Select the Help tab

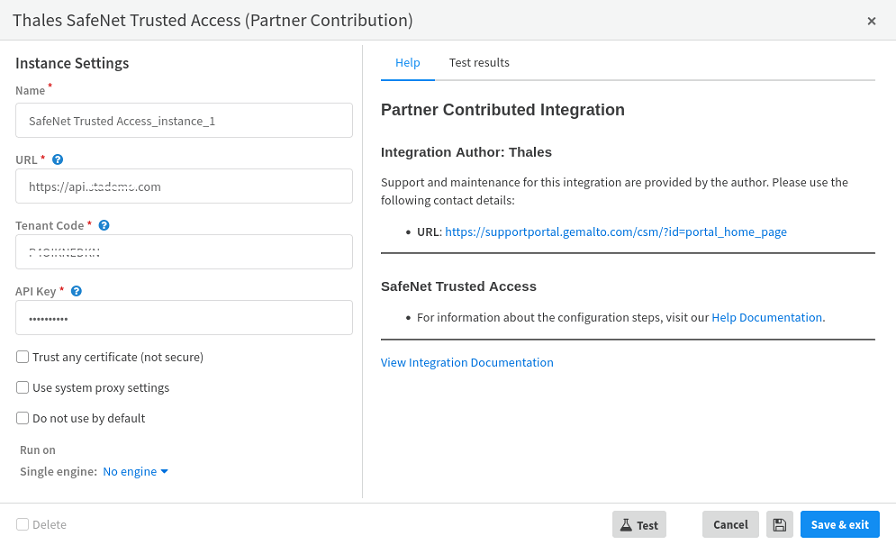tap(407, 63)
